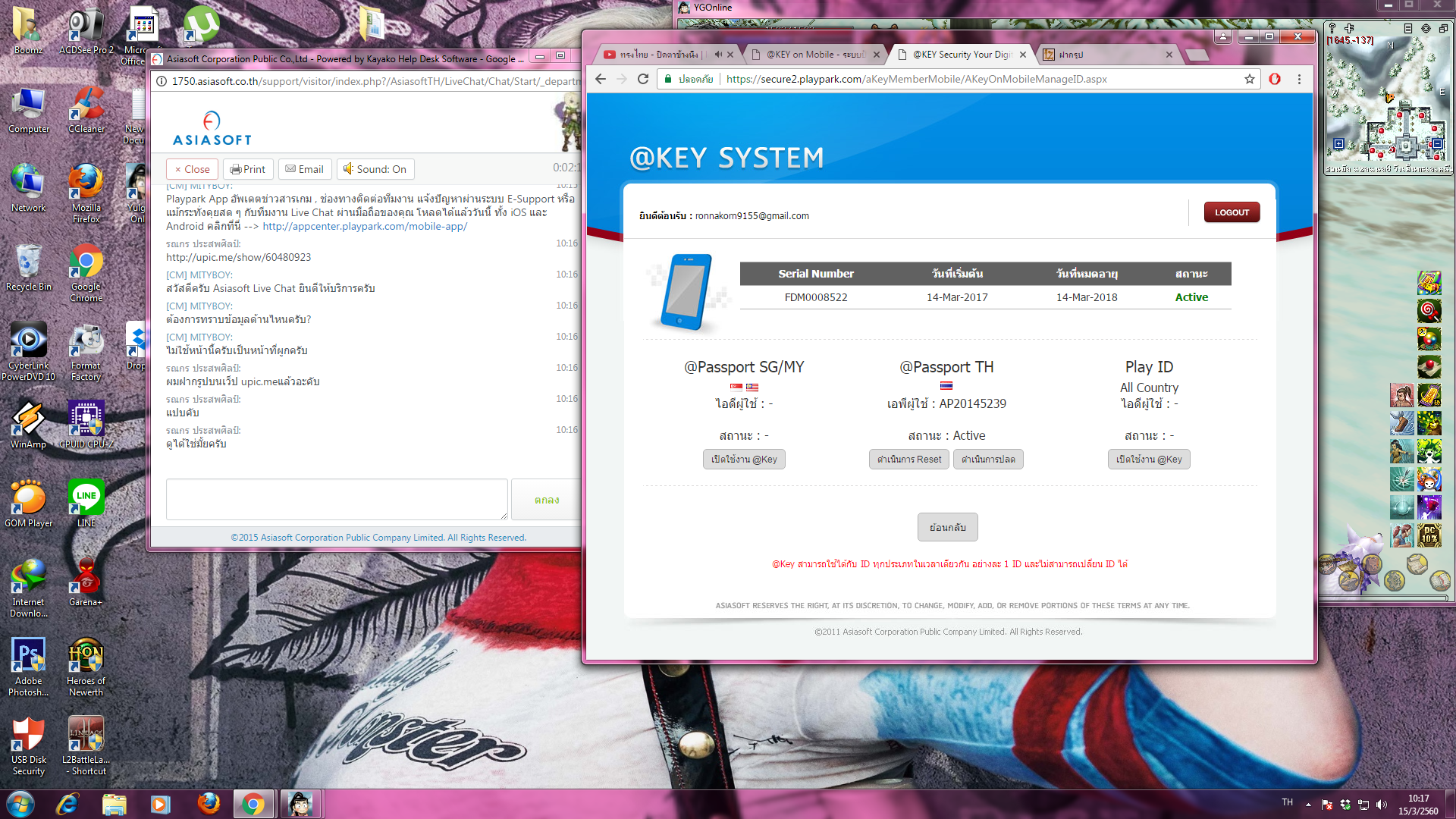
Task: Click ดำเนินการ Reset for @Passport TH
Action: 908,460
